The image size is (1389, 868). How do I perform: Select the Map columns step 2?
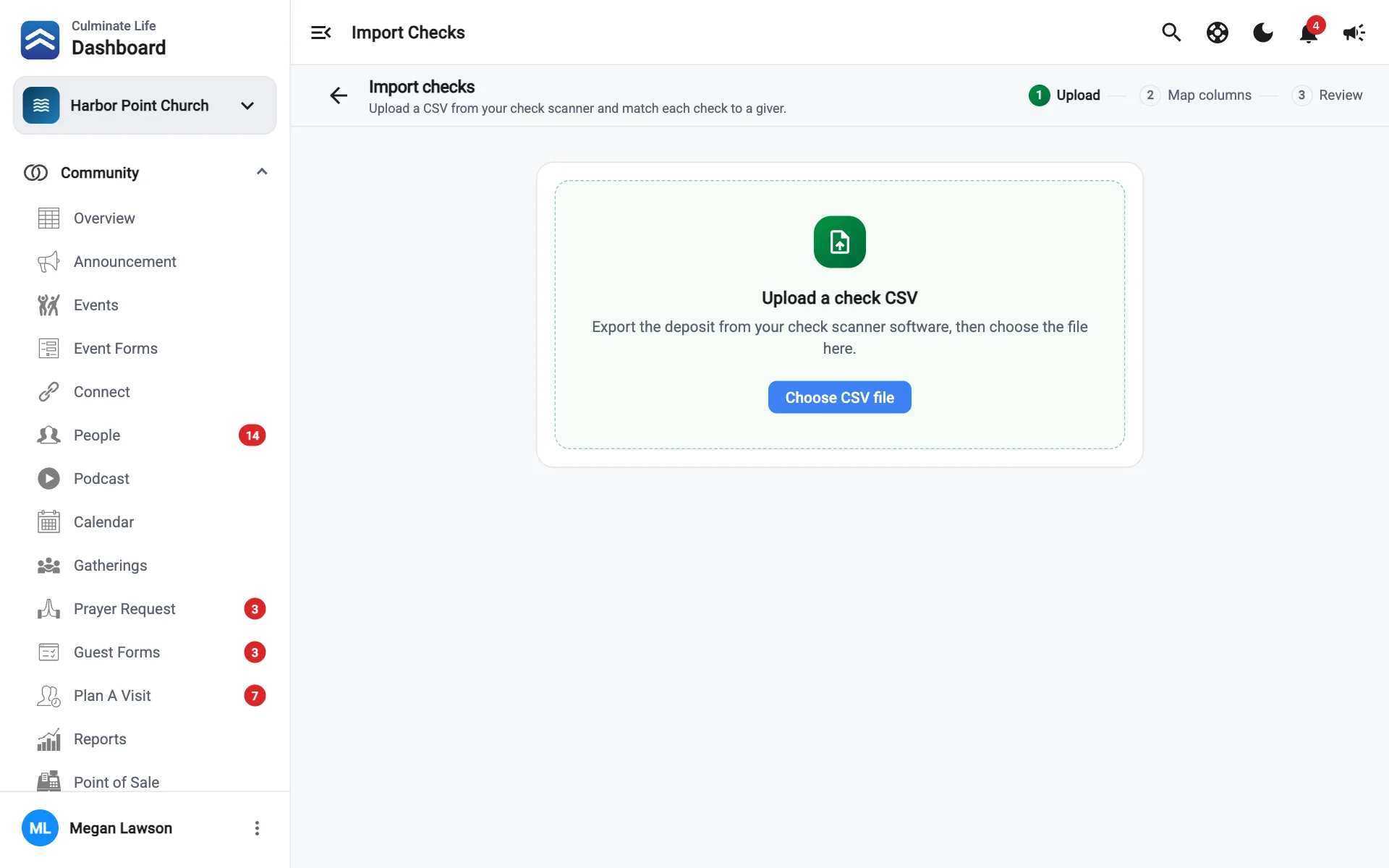point(1196,95)
